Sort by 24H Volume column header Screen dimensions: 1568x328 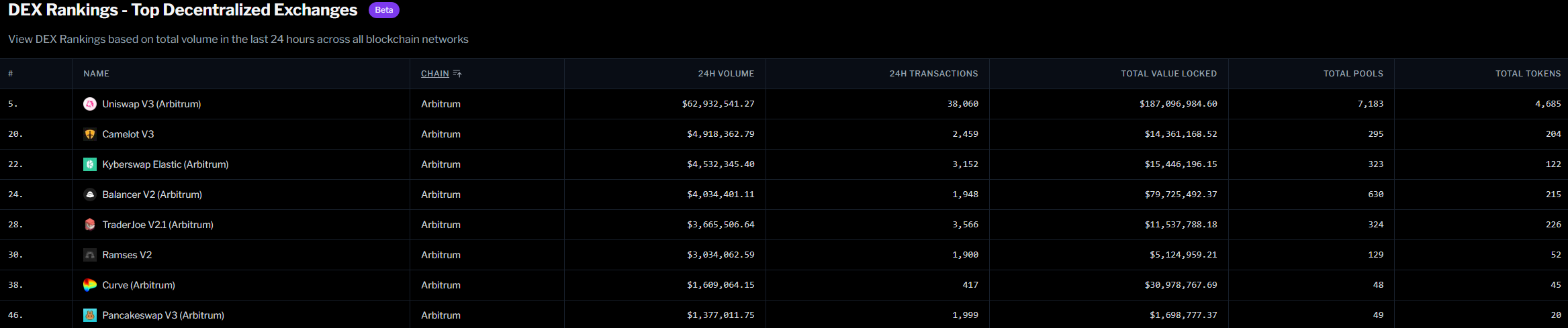pyautogui.click(x=725, y=74)
